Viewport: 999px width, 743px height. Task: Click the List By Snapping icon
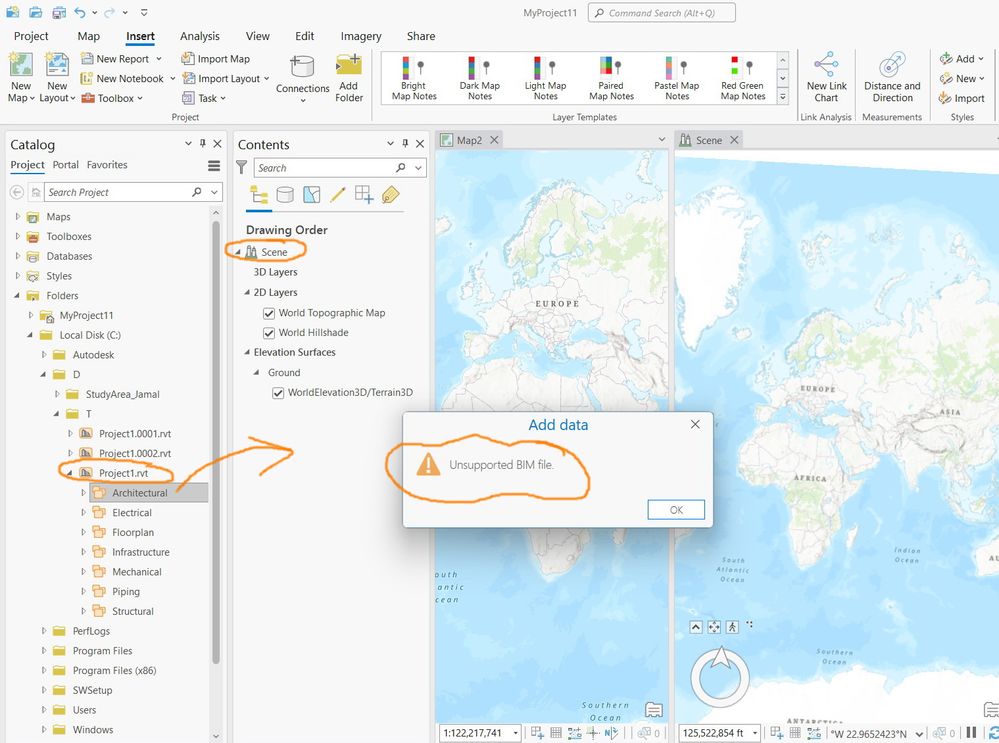(x=364, y=194)
